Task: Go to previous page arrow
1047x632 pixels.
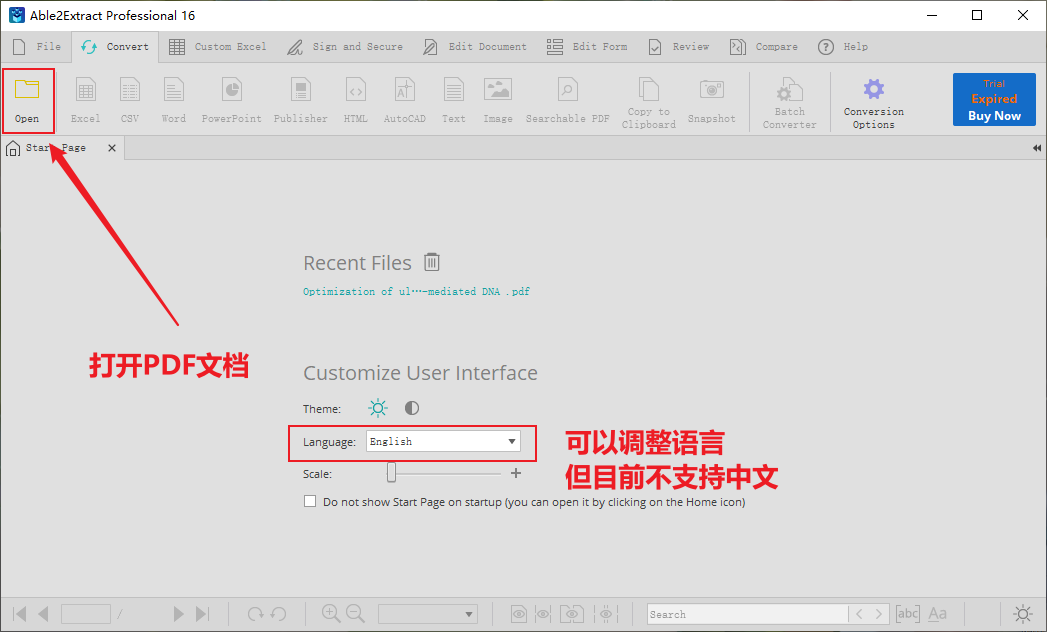Action: (x=43, y=614)
